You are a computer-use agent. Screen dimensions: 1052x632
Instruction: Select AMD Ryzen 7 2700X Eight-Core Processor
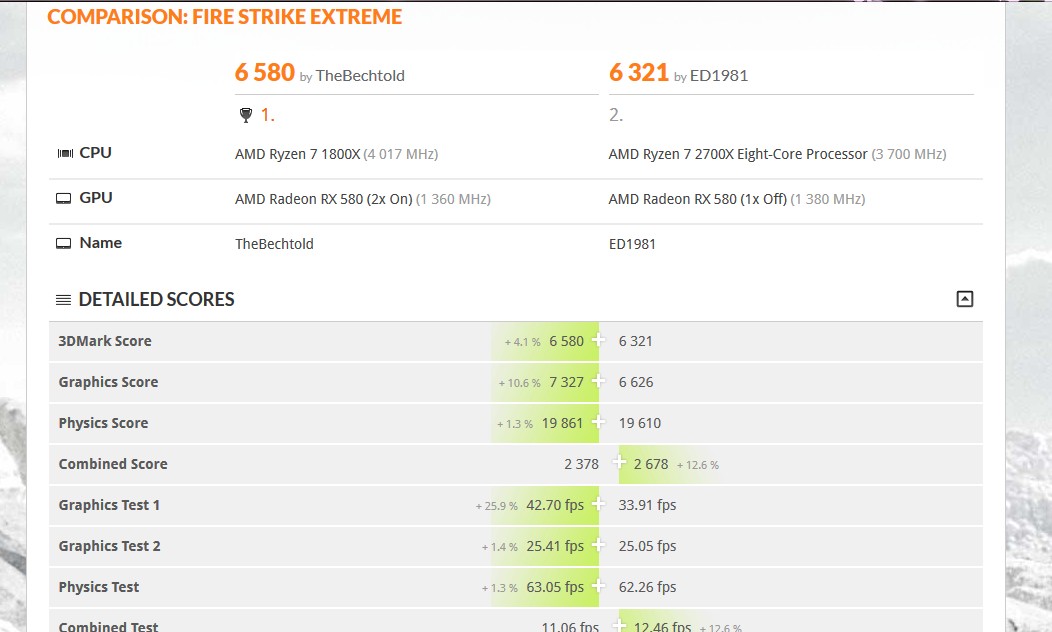[x=738, y=154]
